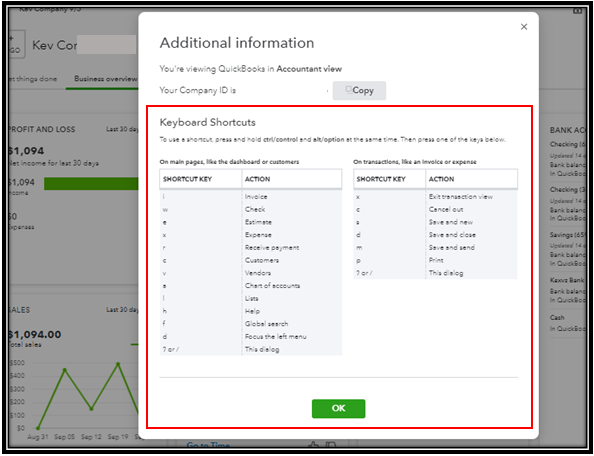Click the company logo placeholder box
The height and width of the screenshot is (456, 594).
[x=16, y=44]
